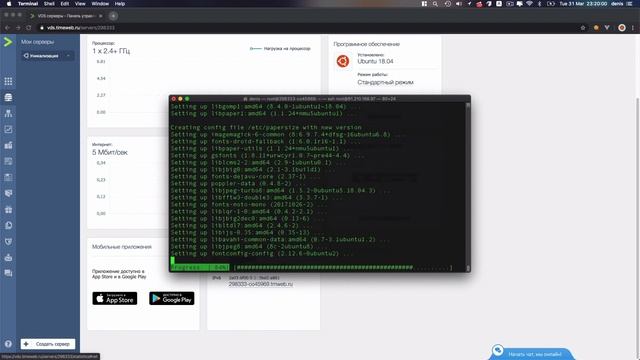Open the Edit menu
Viewport: 640px width, 360px height.
[64, 4]
